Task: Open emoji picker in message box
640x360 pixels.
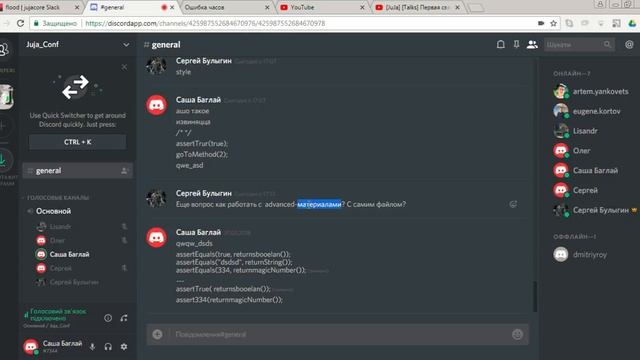Action: (517, 334)
